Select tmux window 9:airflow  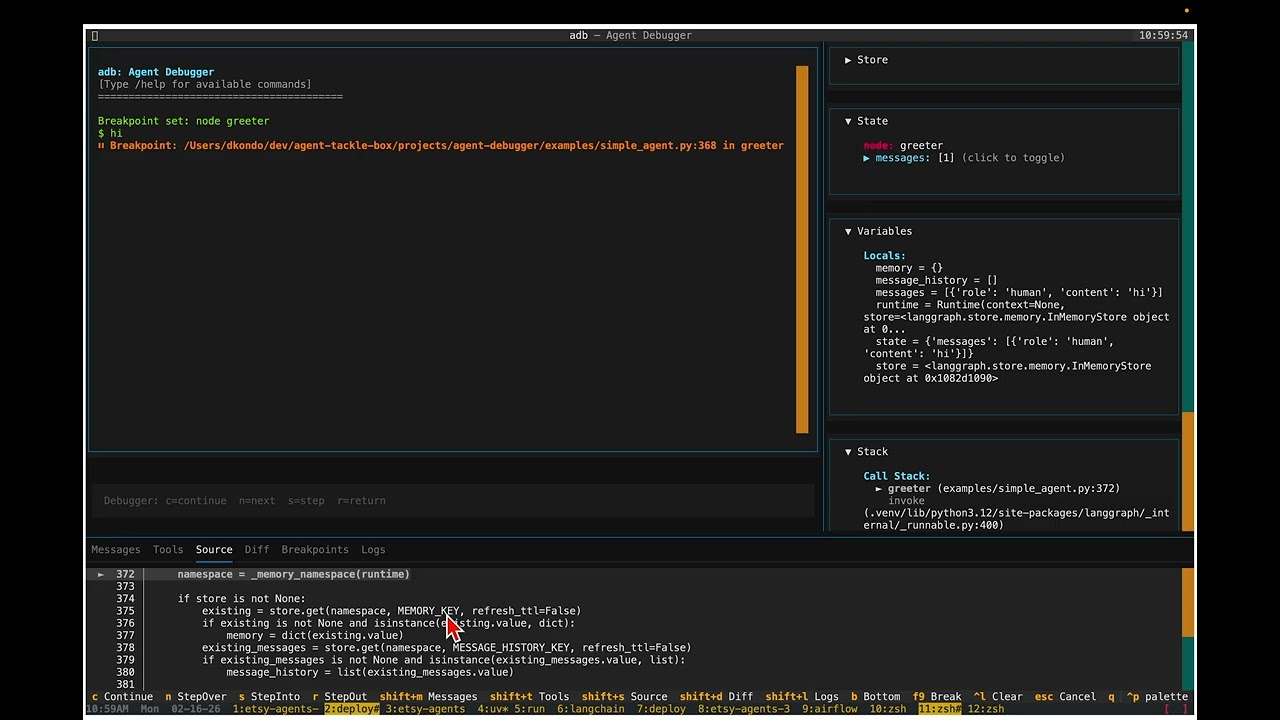pos(829,709)
